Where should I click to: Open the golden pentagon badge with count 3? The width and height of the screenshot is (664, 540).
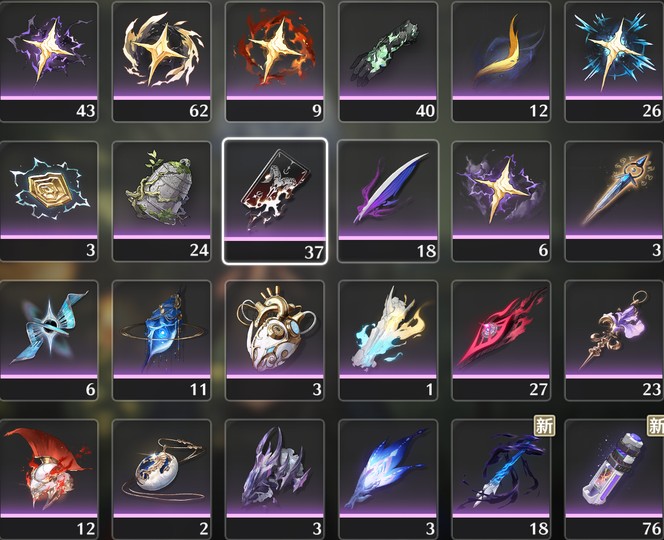coord(49,201)
